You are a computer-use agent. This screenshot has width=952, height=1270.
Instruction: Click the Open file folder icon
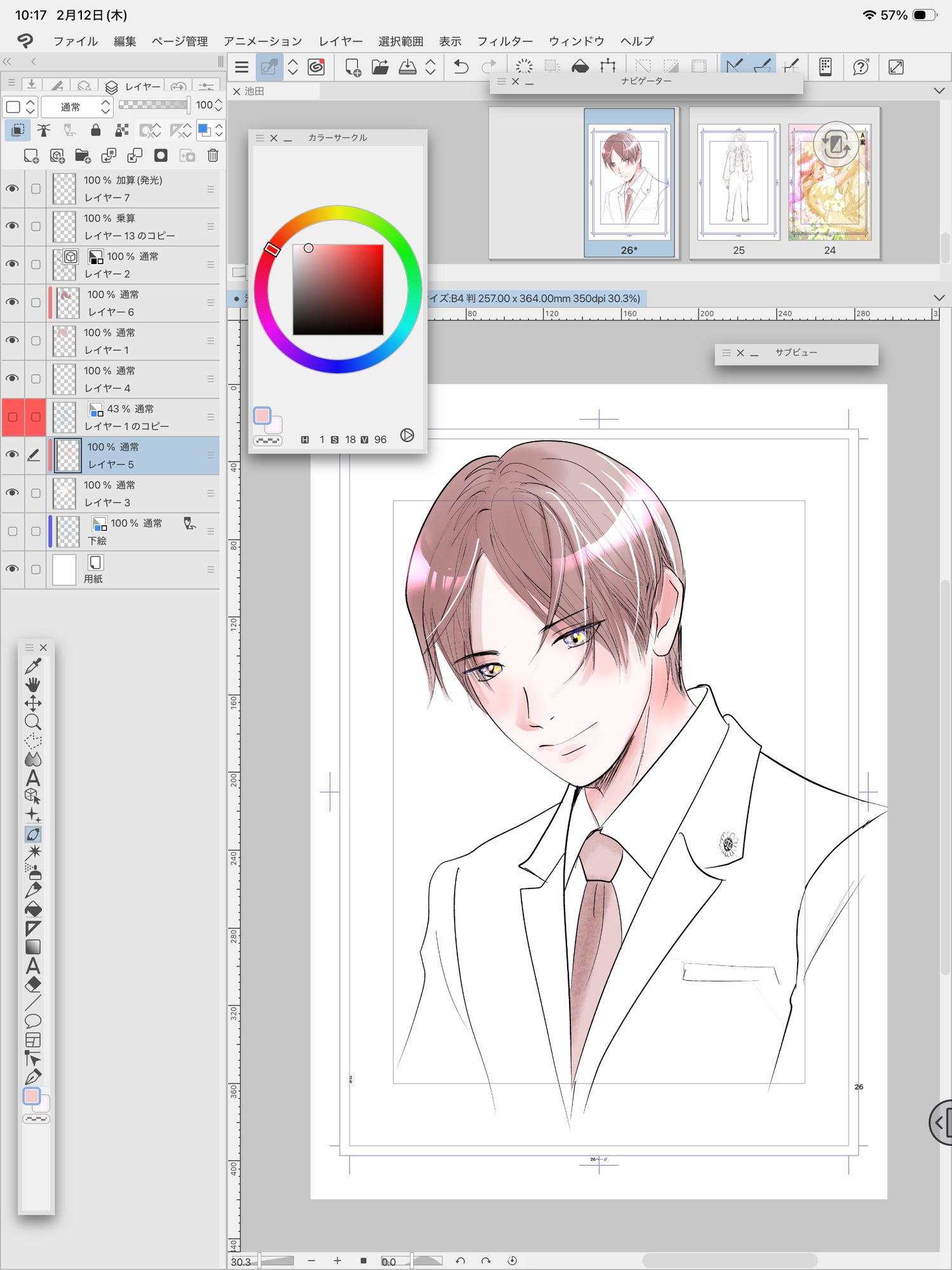(x=380, y=67)
